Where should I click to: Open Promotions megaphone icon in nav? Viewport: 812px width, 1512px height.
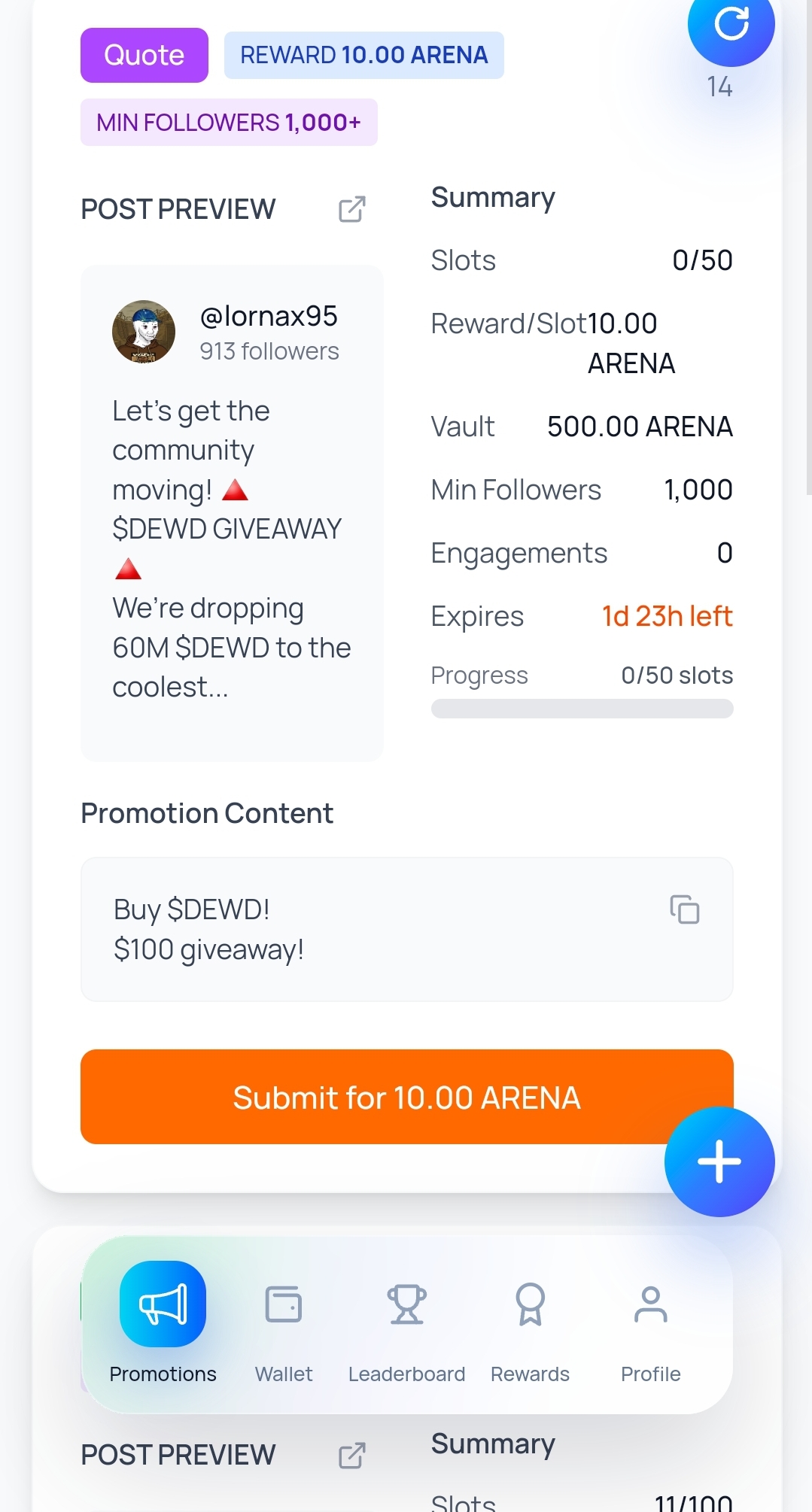tap(163, 1304)
